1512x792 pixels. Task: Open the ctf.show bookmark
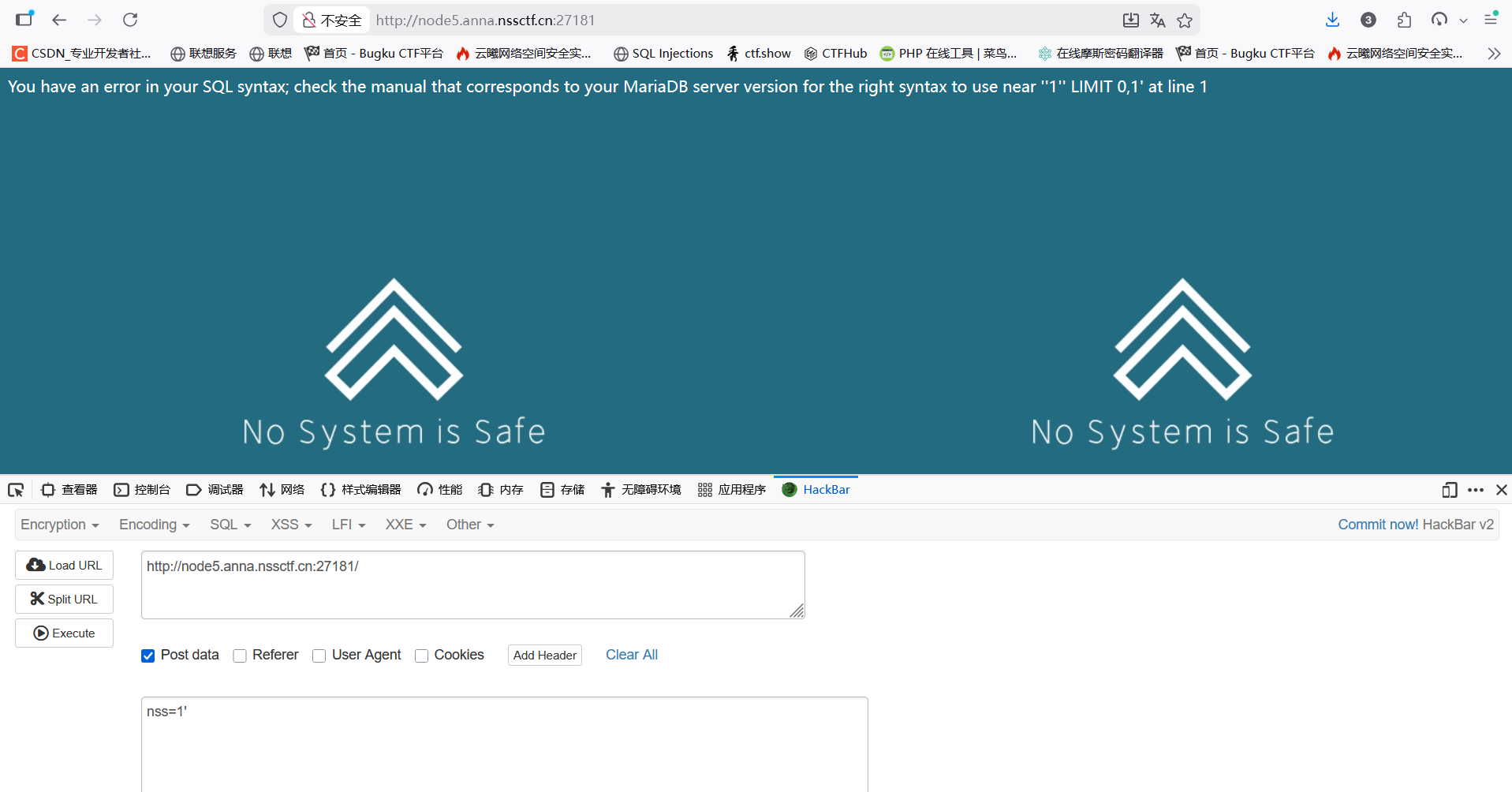click(759, 54)
